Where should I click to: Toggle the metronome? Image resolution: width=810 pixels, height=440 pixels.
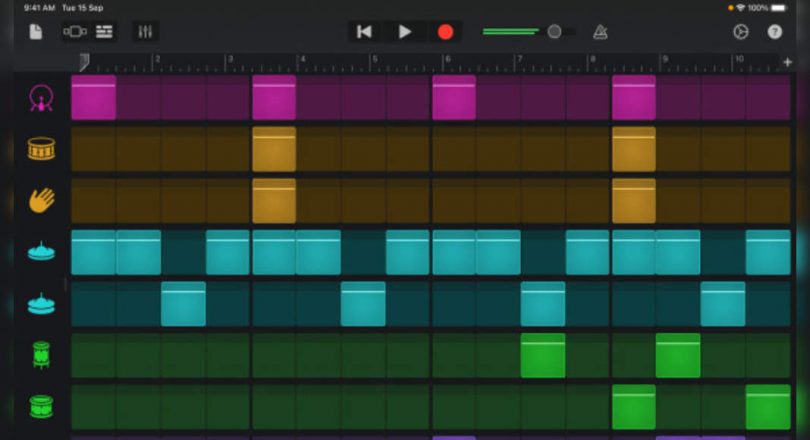(x=600, y=32)
